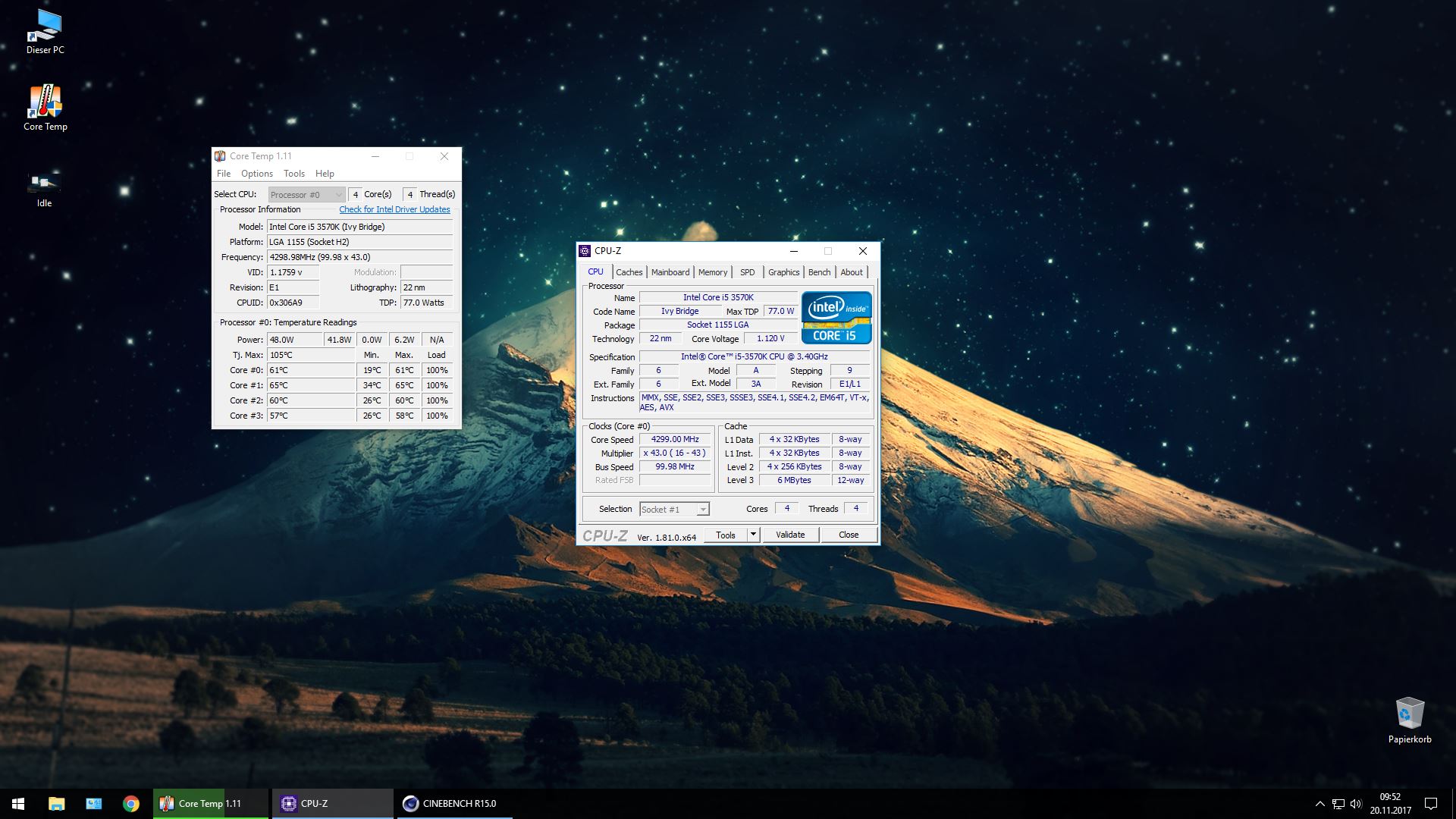This screenshot has width=1456, height=819.
Task: Click the Validate button in CPU-Z
Action: coord(789,535)
